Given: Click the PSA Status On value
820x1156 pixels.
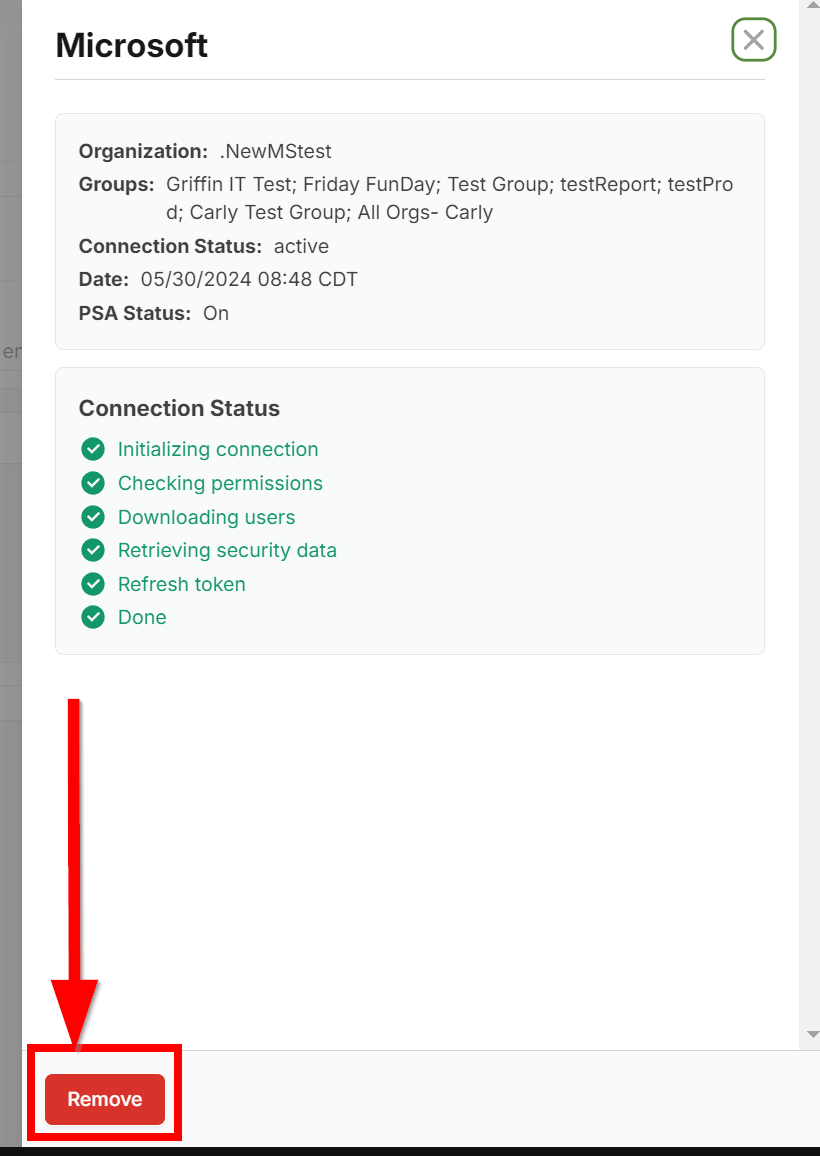Looking at the screenshot, I should 216,313.
